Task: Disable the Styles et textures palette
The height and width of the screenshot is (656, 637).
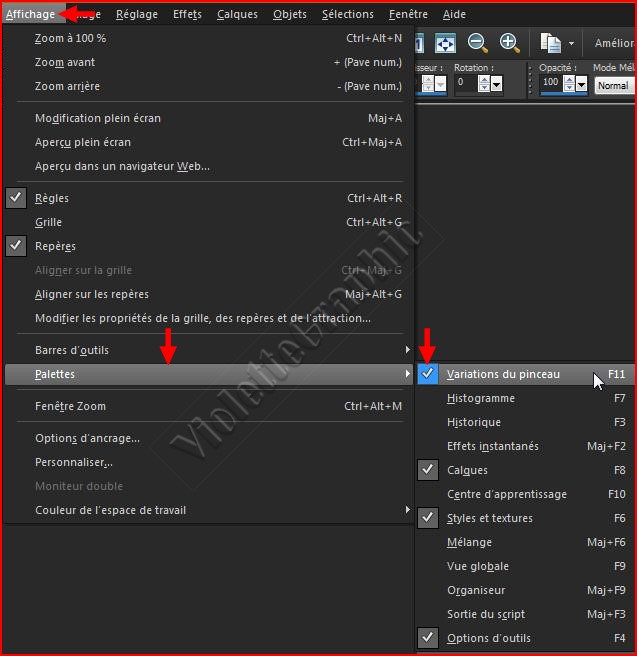Action: click(x=428, y=518)
